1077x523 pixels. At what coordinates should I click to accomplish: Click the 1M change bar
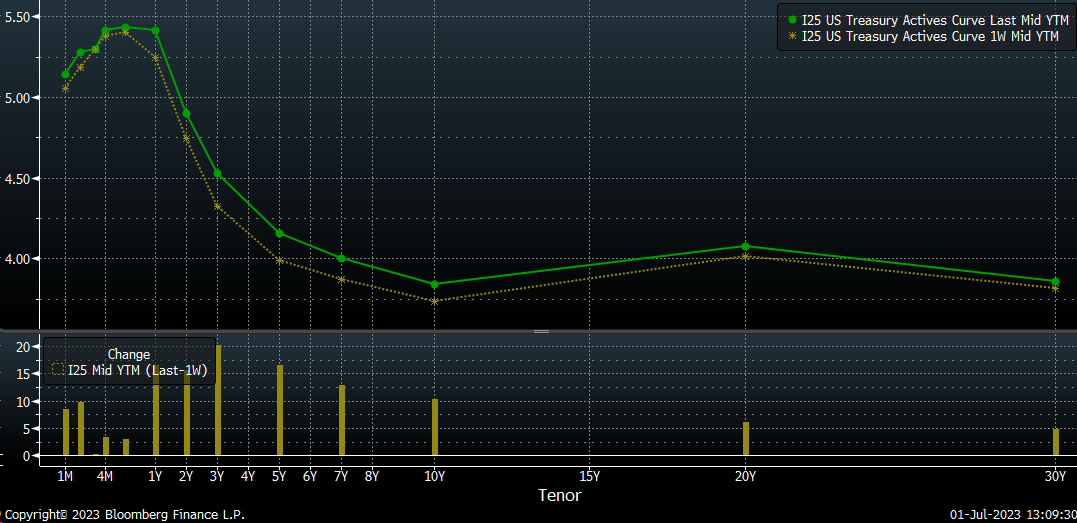[66, 432]
